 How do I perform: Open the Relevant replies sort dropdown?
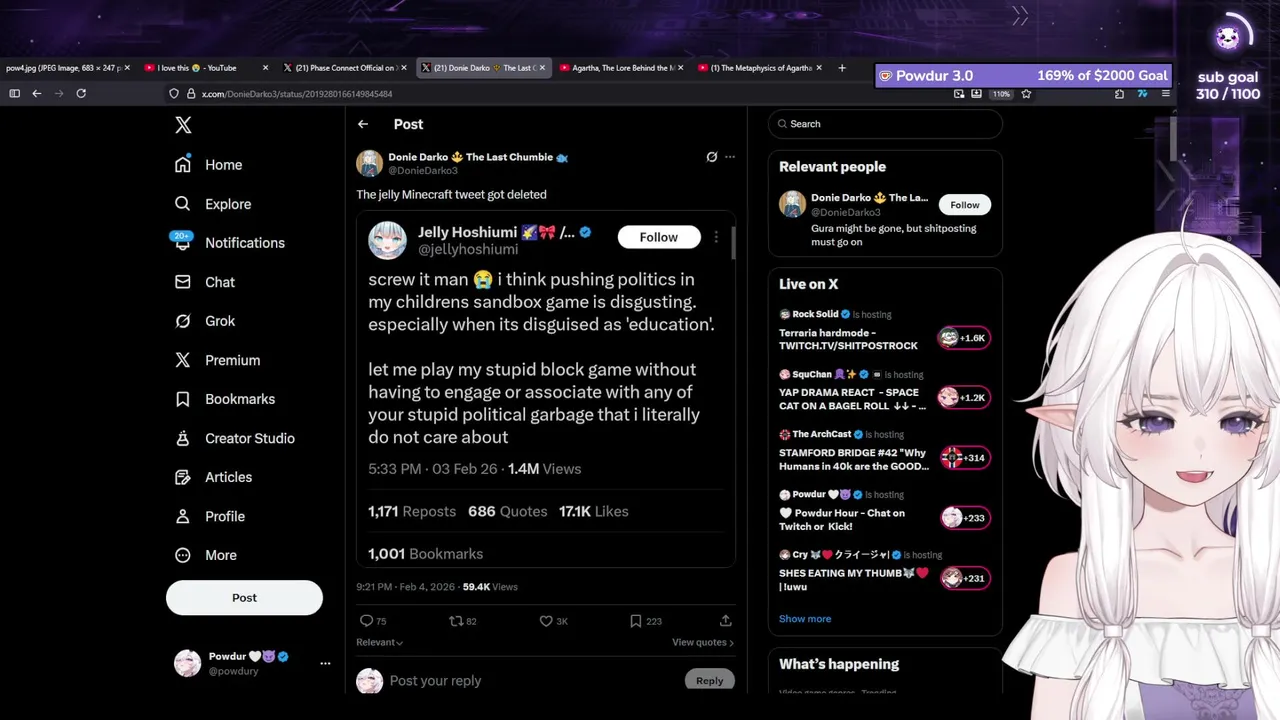point(380,642)
